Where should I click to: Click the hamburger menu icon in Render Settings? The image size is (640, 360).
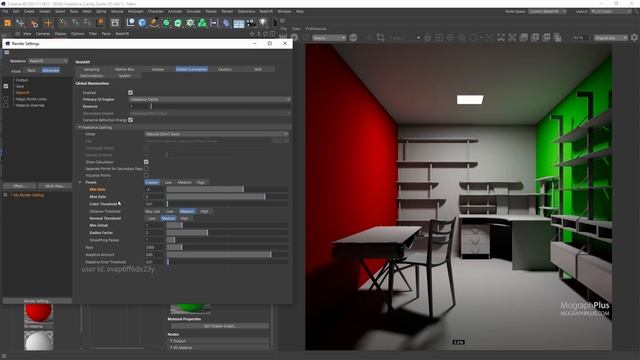click(7, 52)
